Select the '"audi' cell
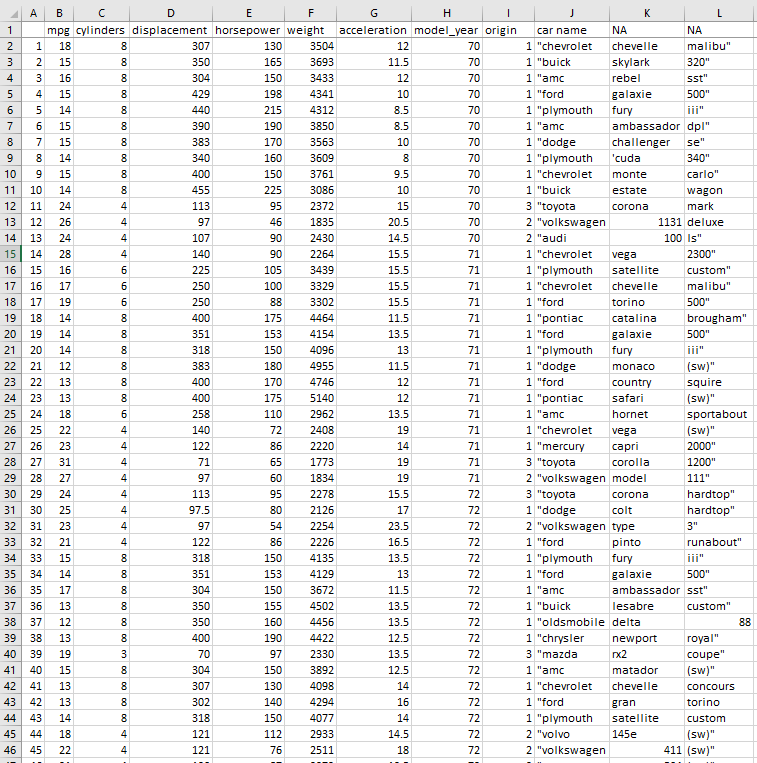The width and height of the screenshot is (757, 763). pos(572,238)
